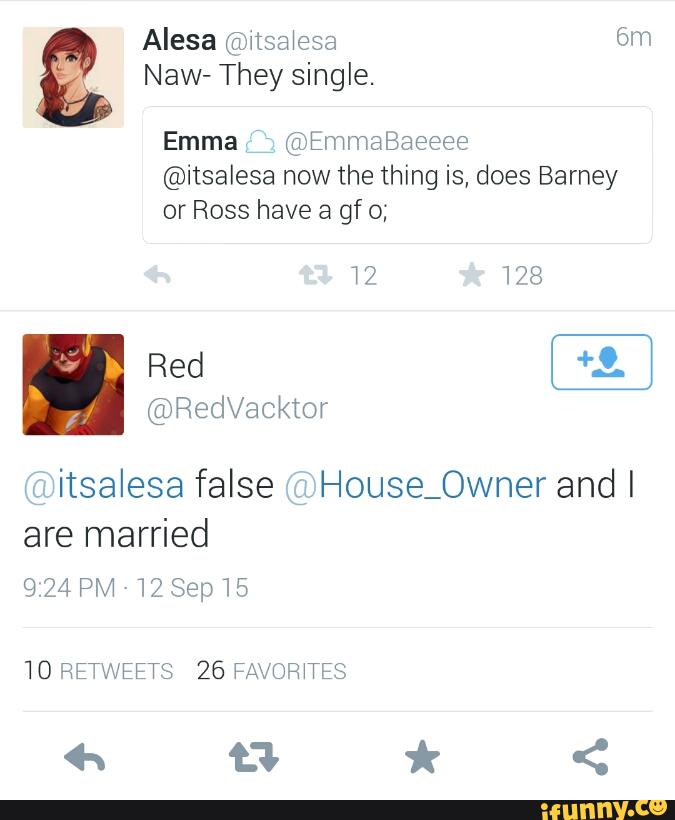Open Emma's quoted tweet card
This screenshot has width=675, height=820.
click(x=397, y=176)
